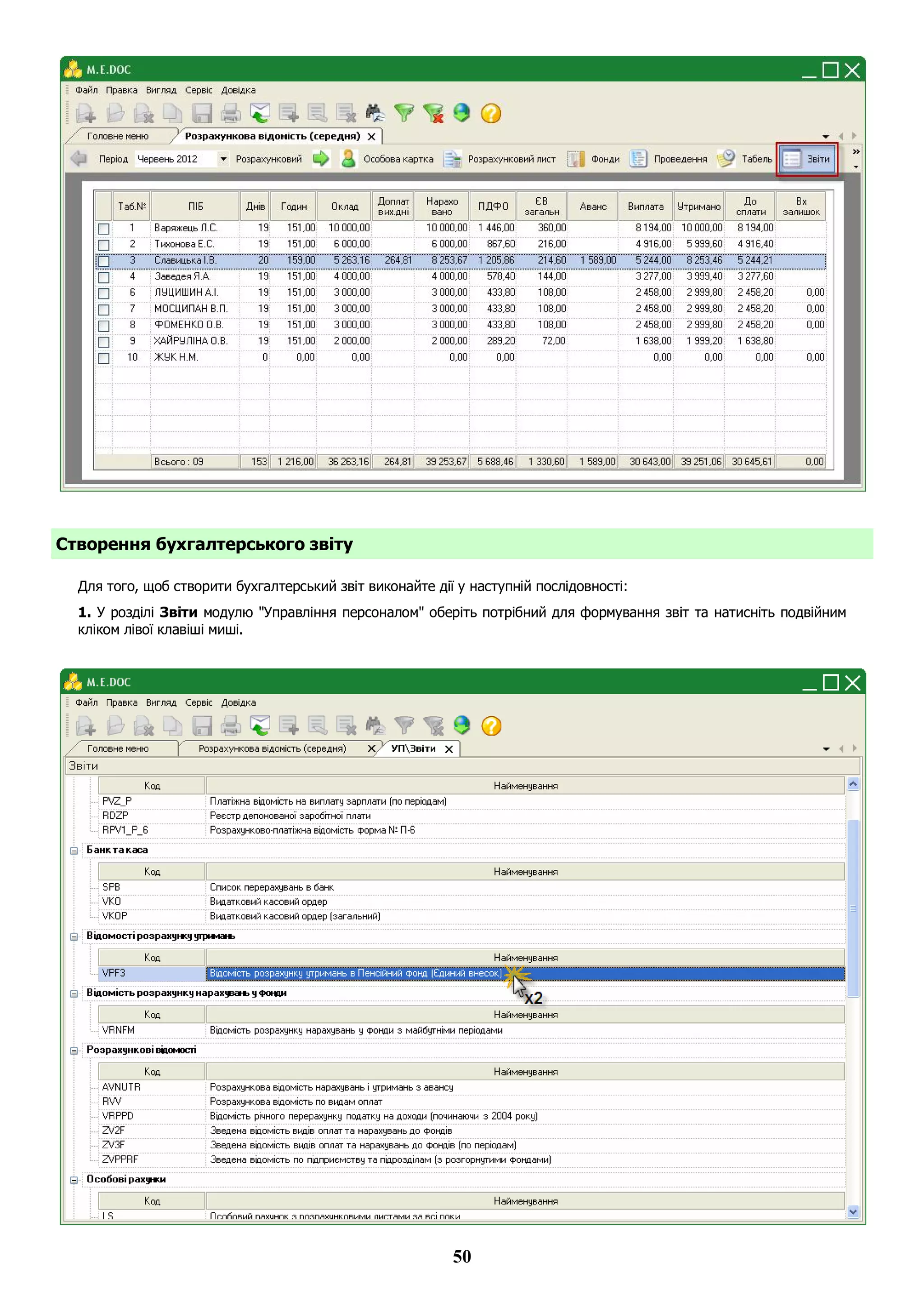Tick the checkbox for Славицька І.В.
The width and height of the screenshot is (924, 1308).
[104, 261]
